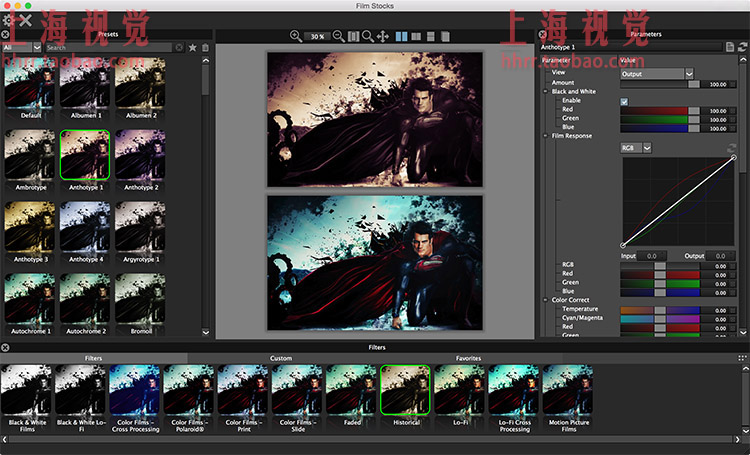Toggle Black and White Enable checkbox
Image resolution: width=750 pixels, height=455 pixels.
(x=624, y=101)
